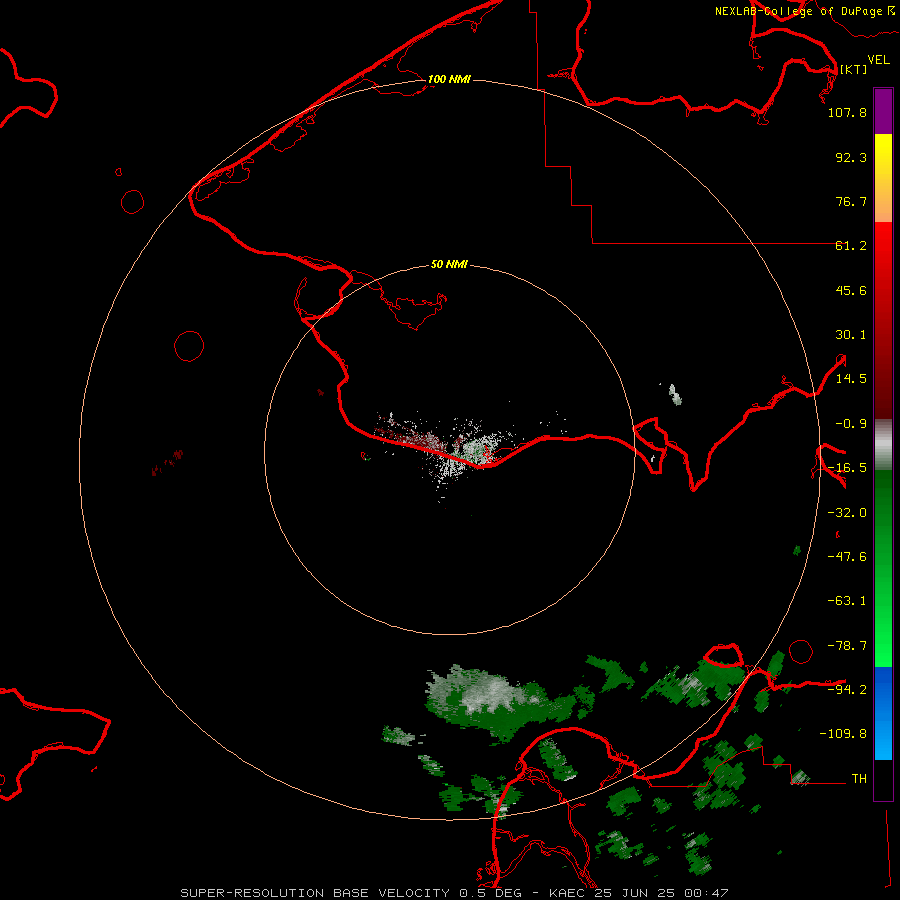Select the 100 NMI range ring label

[x=449, y=79]
